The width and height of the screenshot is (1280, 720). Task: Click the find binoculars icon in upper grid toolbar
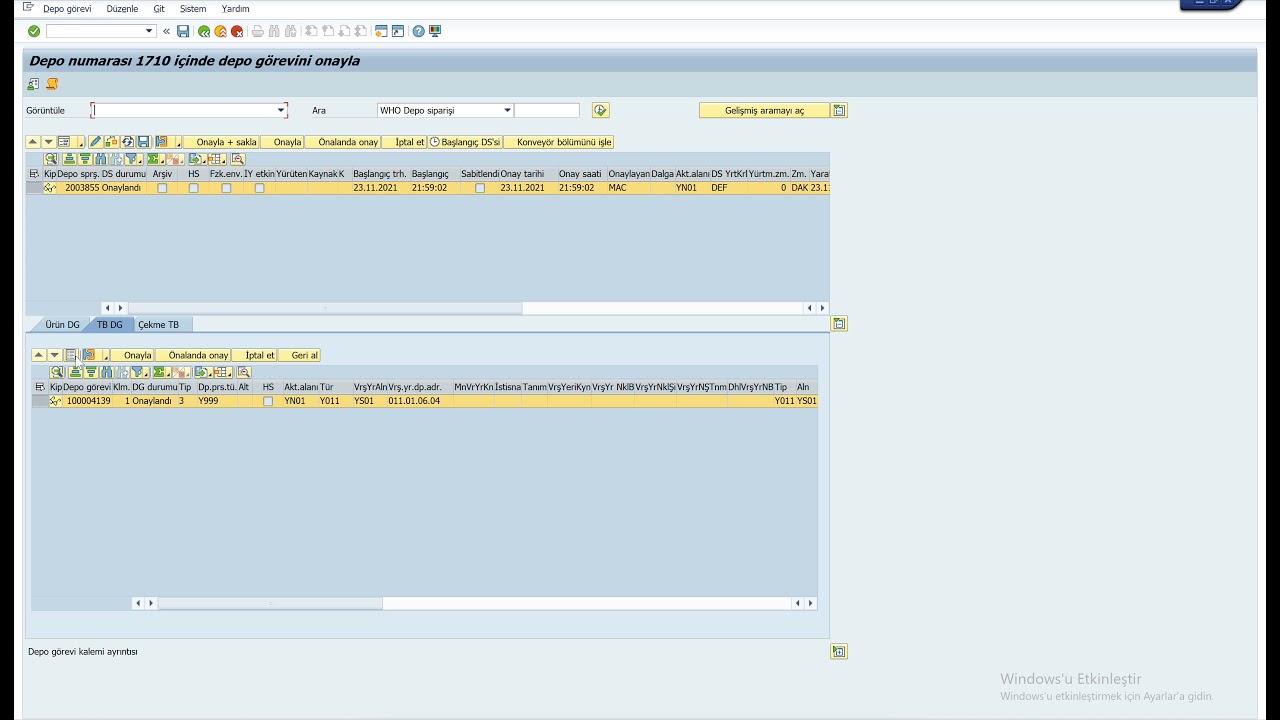pyautogui.click(x=100, y=159)
